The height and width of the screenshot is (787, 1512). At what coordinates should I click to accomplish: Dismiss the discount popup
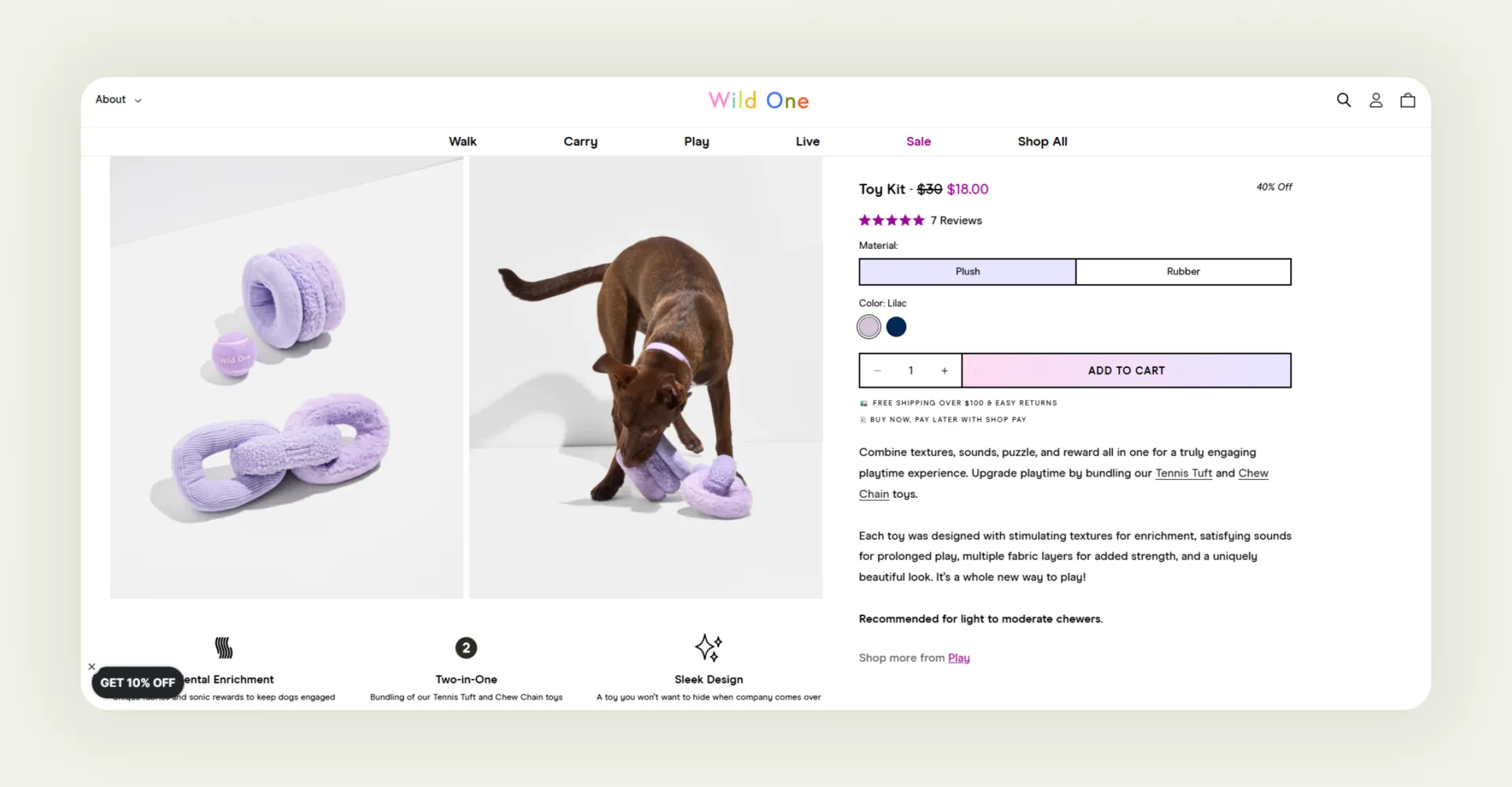point(91,666)
